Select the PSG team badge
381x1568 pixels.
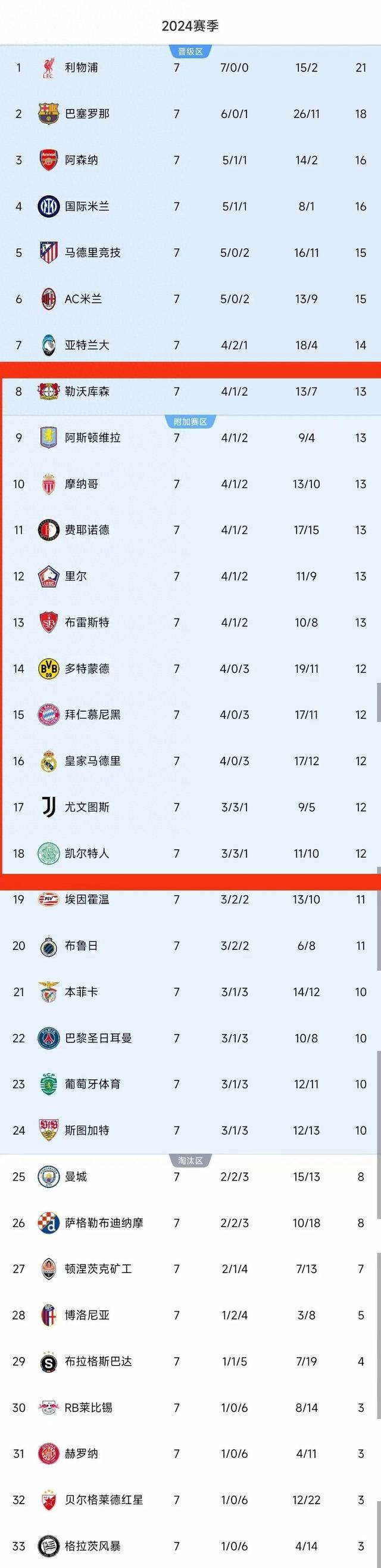[x=49, y=1038]
